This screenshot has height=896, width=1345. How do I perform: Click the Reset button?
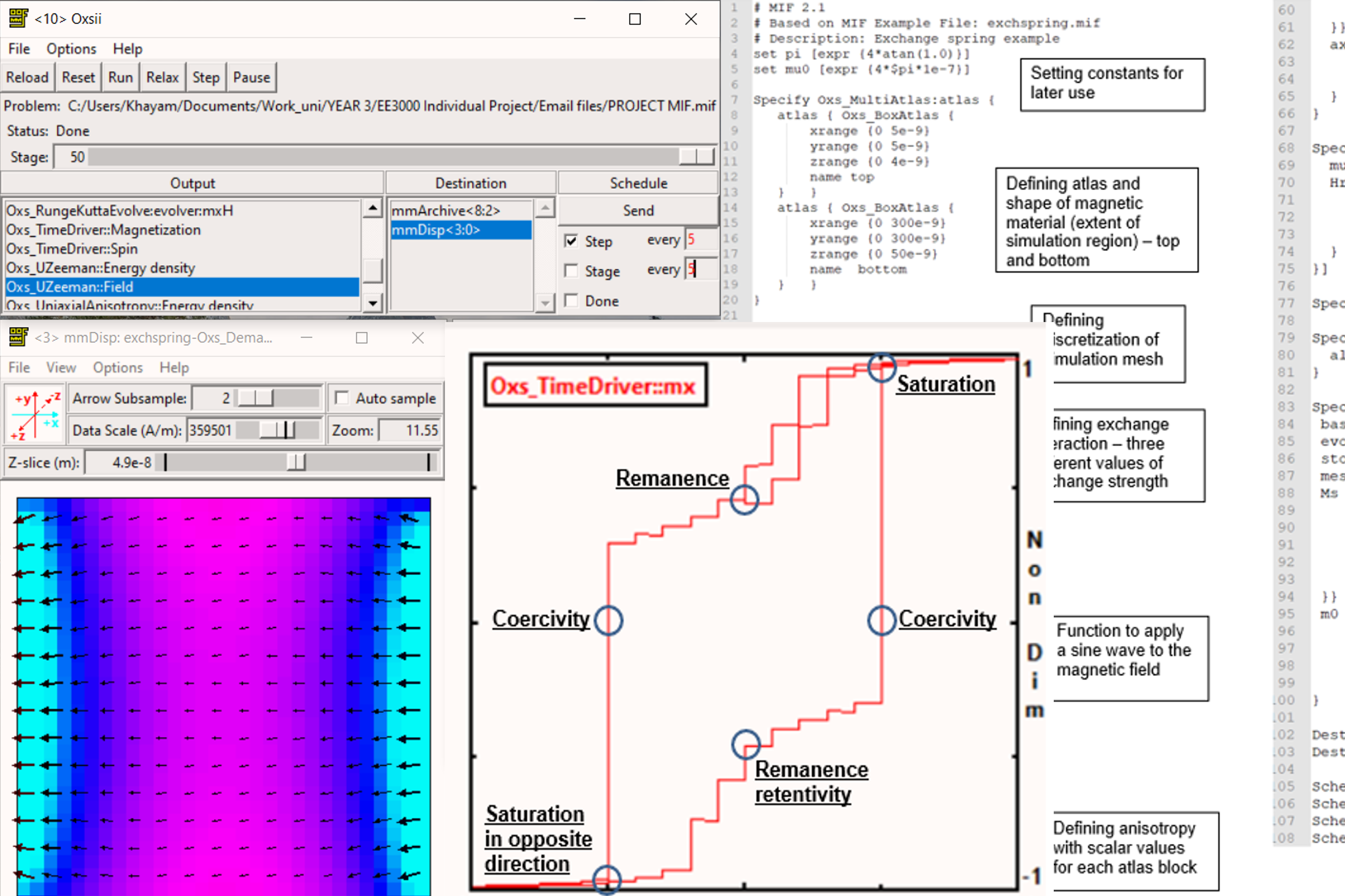tap(78, 77)
